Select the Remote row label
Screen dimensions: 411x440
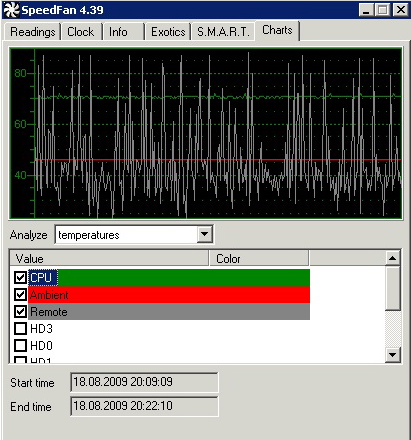(x=49, y=312)
